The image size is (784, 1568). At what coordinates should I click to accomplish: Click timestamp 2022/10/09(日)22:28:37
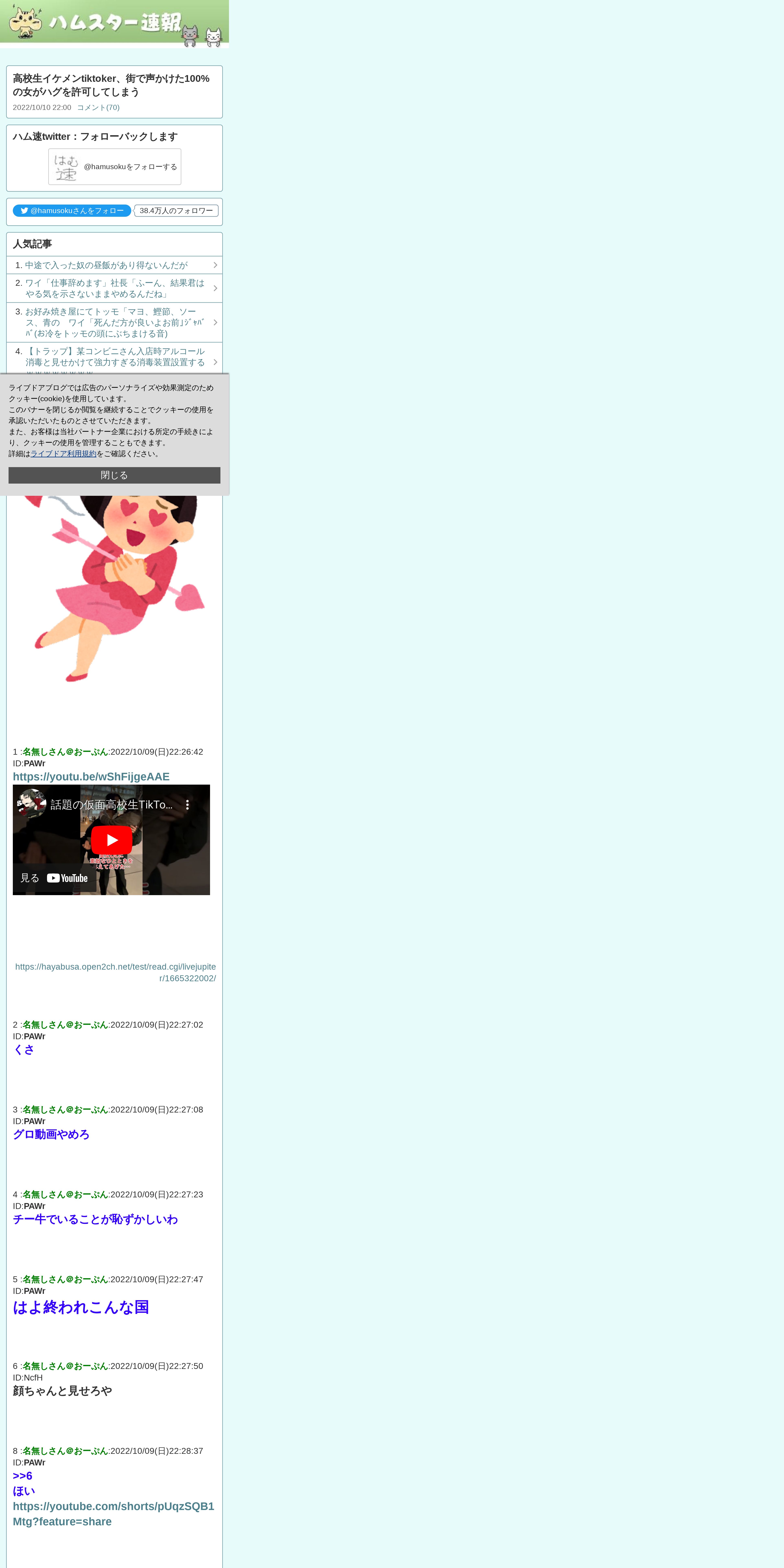[157, 1451]
